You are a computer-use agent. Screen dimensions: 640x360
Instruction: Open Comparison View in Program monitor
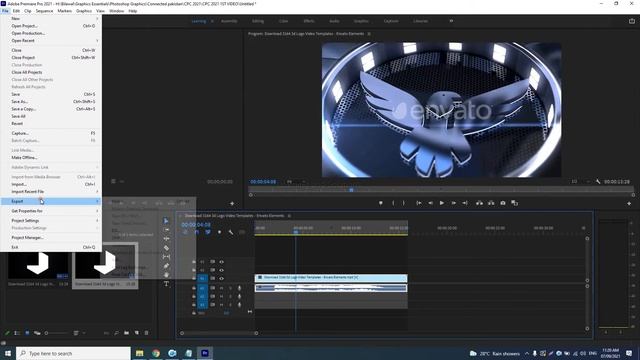tap(514, 203)
